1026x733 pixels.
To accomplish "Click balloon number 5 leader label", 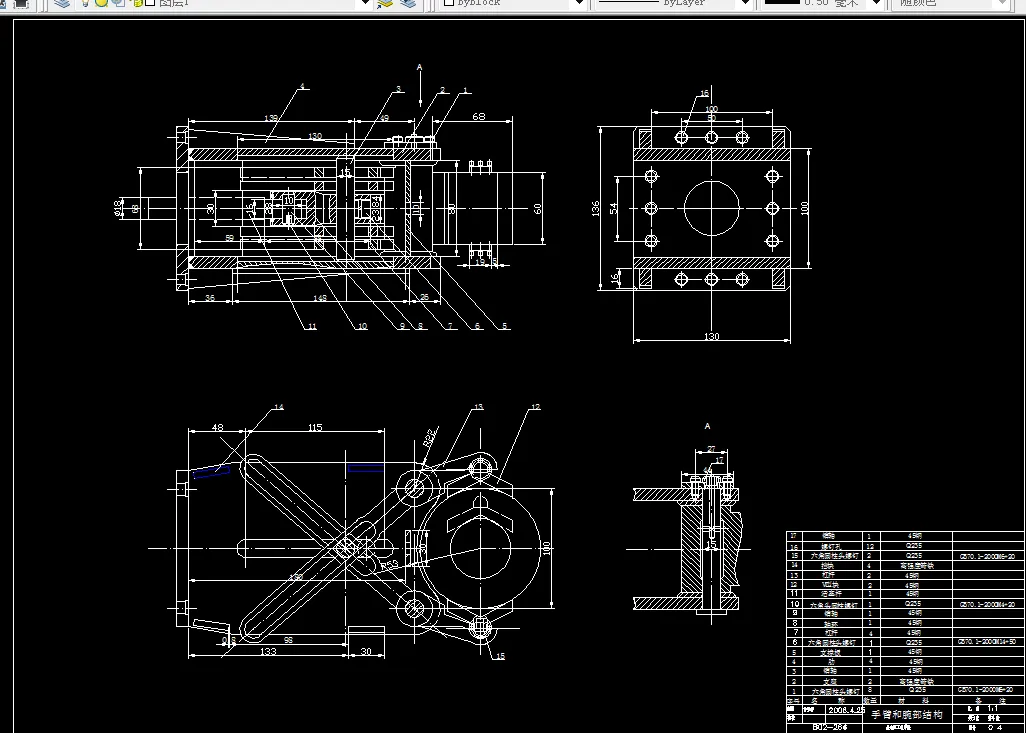I will (x=504, y=326).
